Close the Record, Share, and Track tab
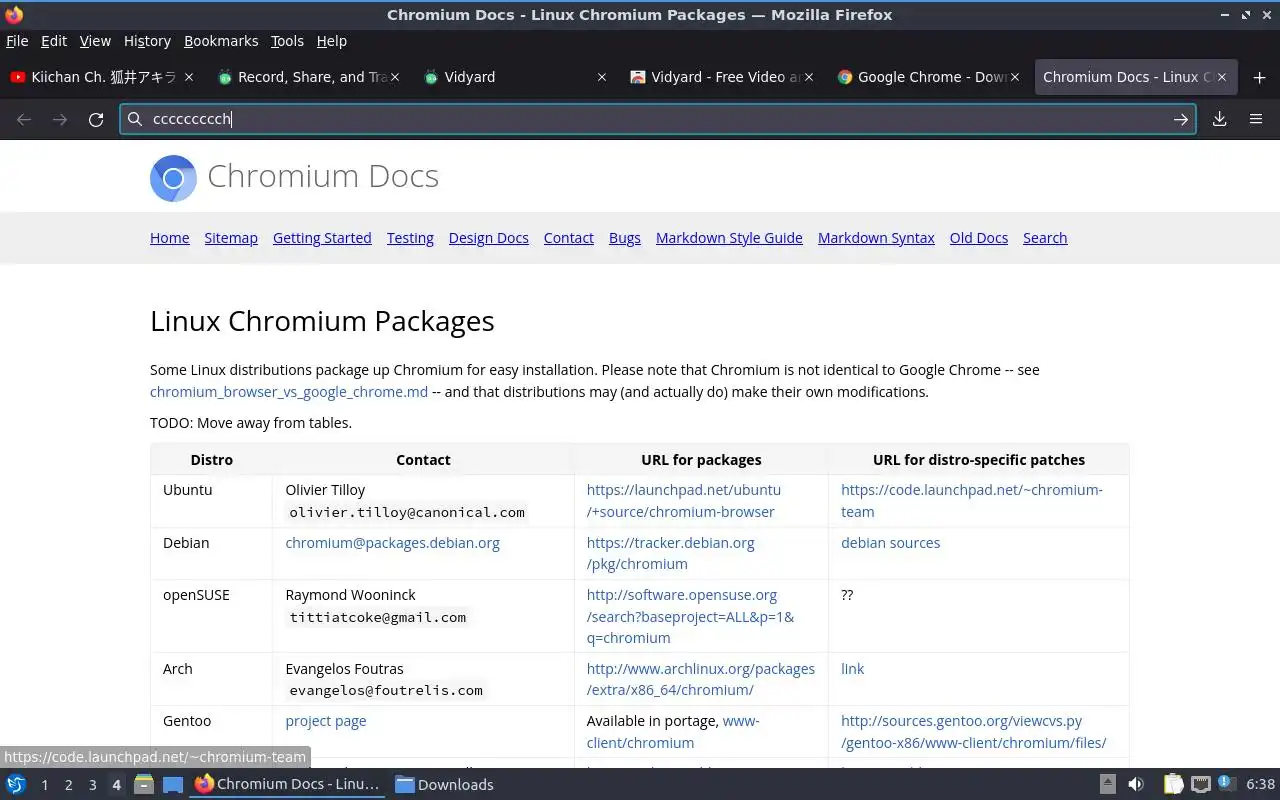 (x=395, y=77)
